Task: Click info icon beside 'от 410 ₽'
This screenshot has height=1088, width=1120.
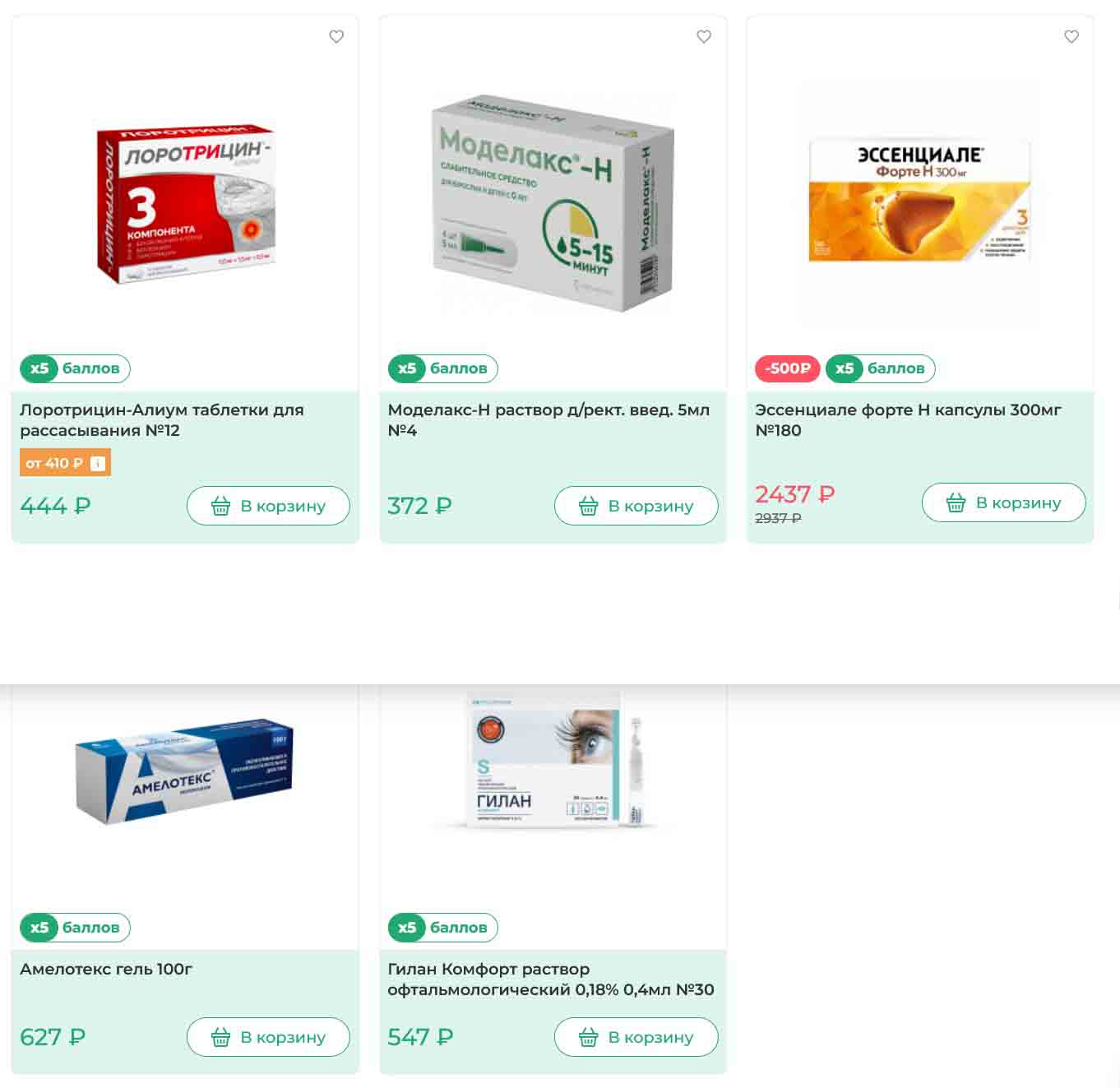Action: (98, 463)
